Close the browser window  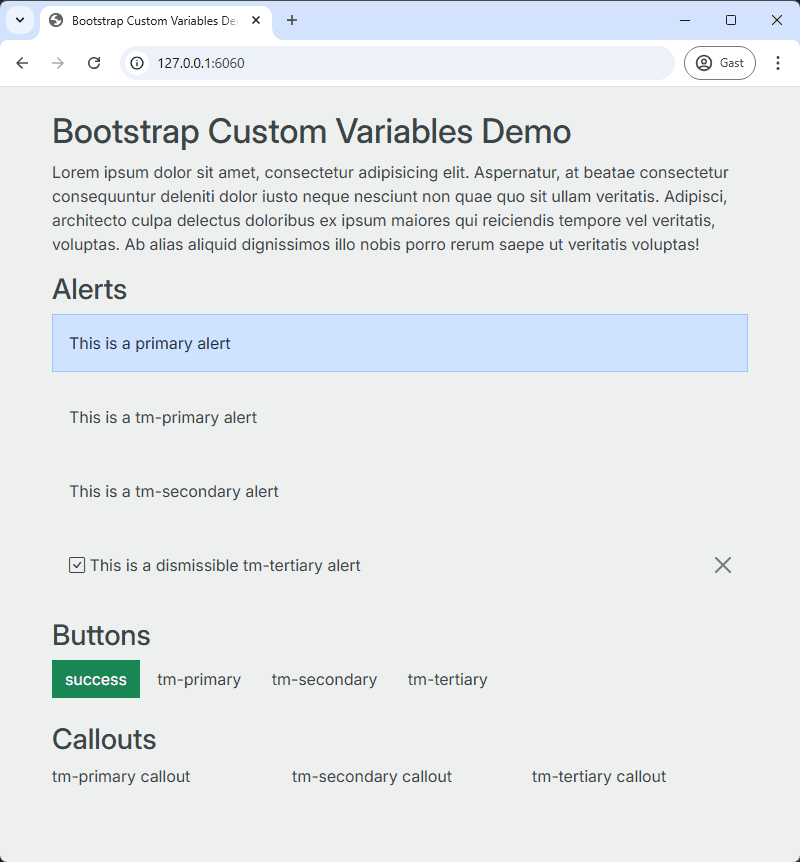click(x=776, y=20)
